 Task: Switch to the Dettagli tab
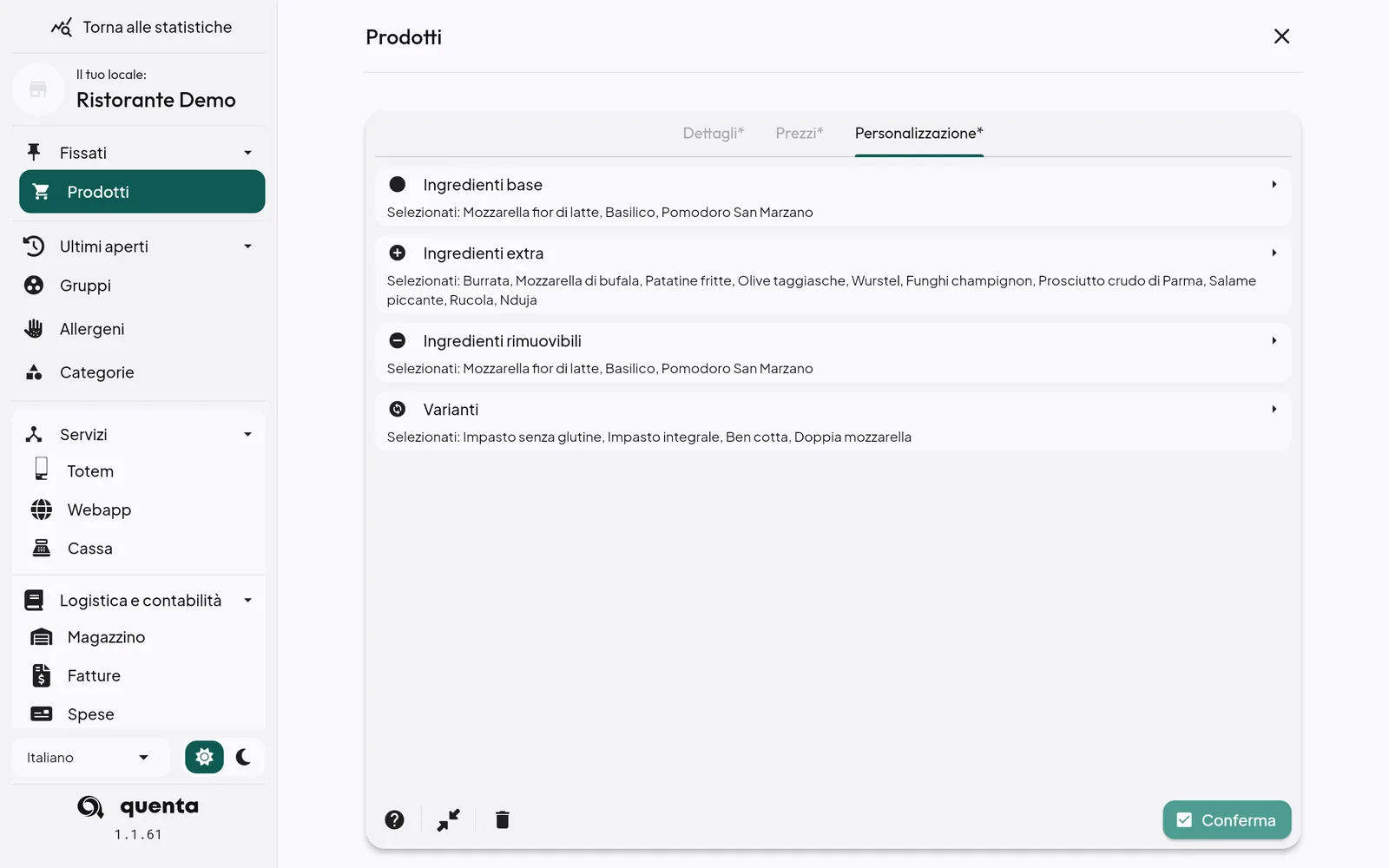tap(714, 134)
